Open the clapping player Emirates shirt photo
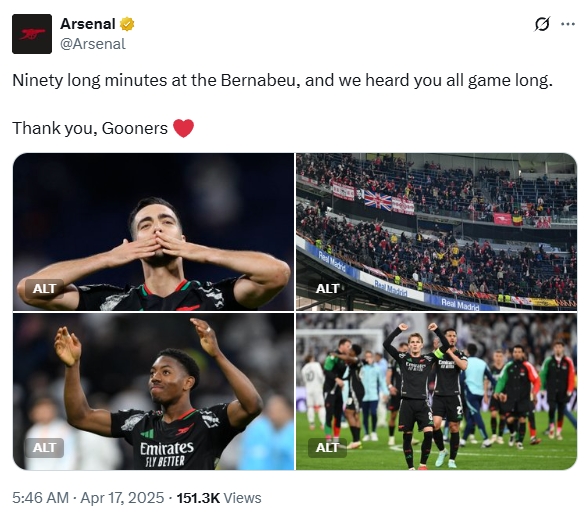The image size is (584, 517). point(153,391)
